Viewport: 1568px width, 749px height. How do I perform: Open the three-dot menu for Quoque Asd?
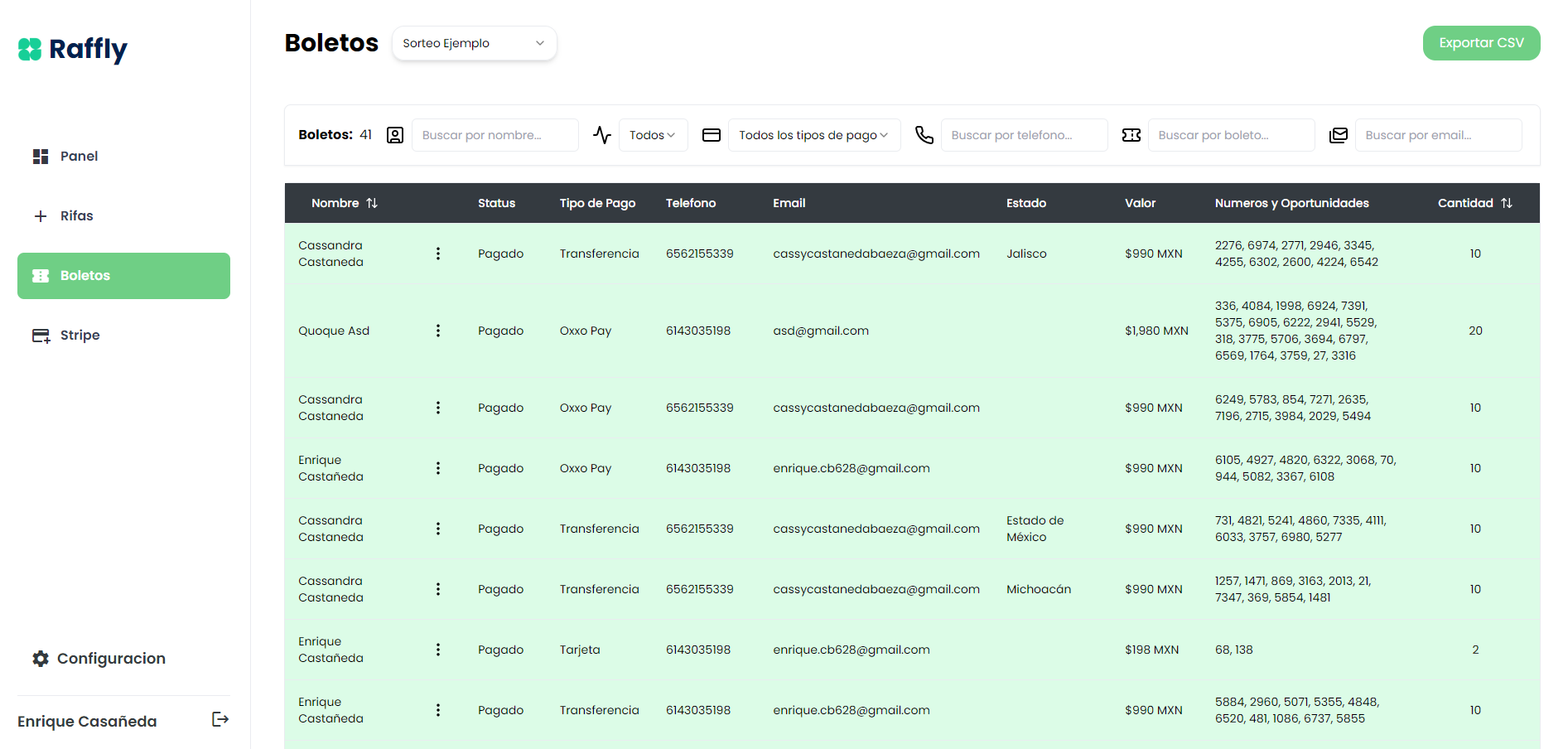pos(438,331)
